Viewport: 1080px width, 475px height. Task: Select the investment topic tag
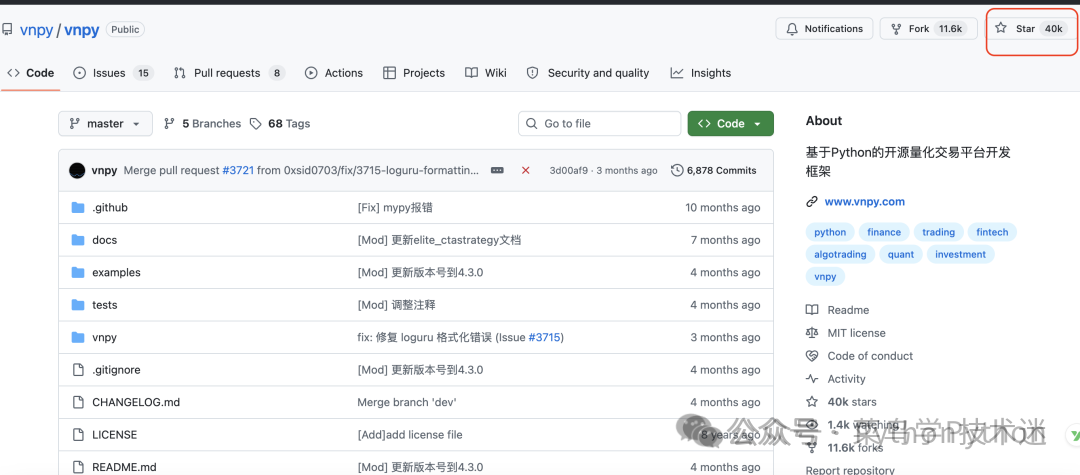tap(960, 255)
